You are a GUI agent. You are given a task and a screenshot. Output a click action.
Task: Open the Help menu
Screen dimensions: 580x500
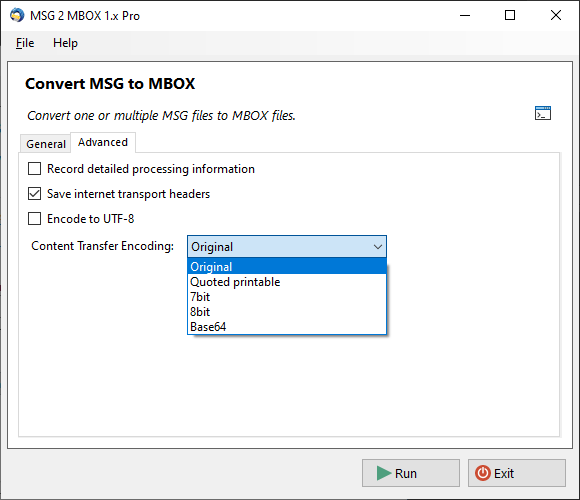tap(65, 43)
